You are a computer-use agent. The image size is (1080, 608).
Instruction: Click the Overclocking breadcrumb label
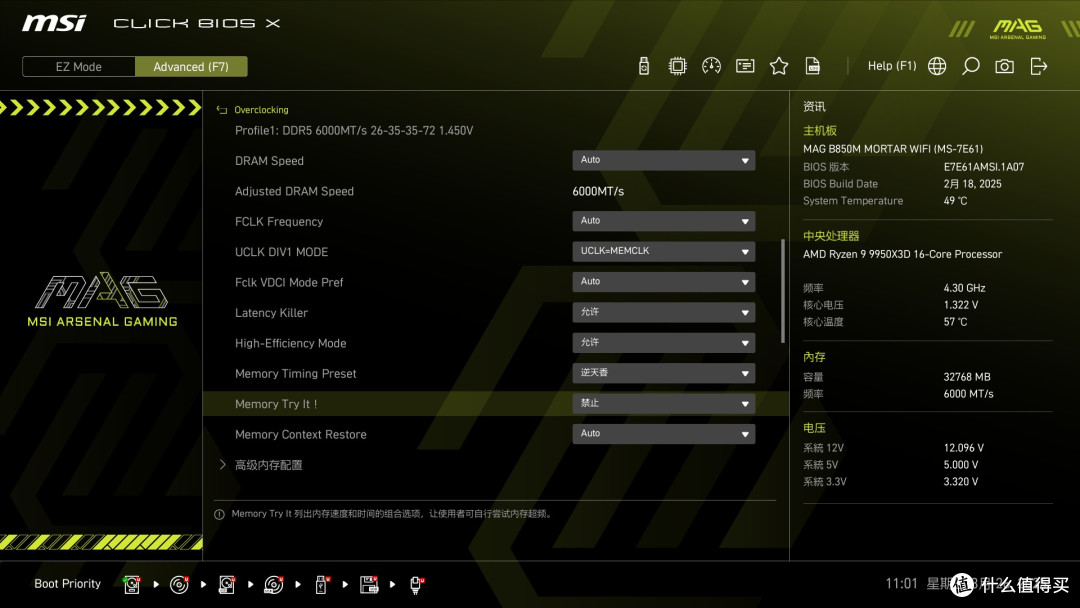pyautogui.click(x=261, y=110)
